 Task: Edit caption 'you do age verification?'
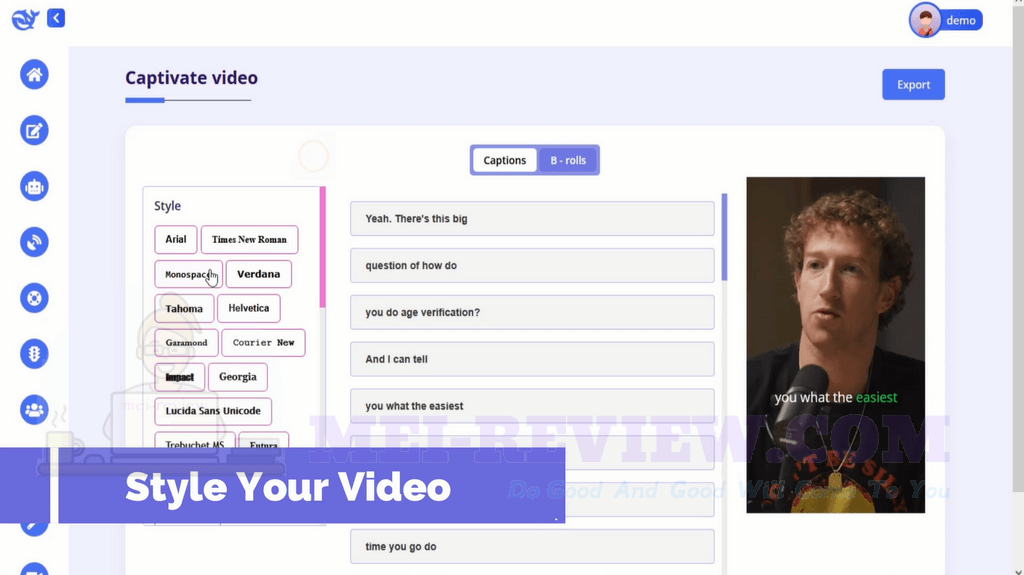coord(532,312)
